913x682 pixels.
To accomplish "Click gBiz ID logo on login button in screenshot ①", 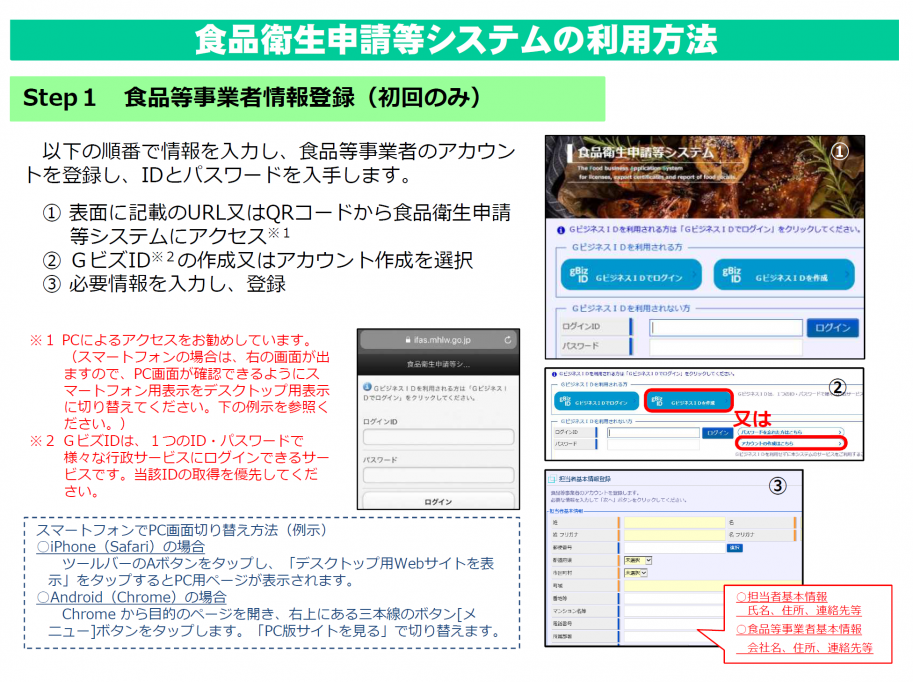I will [579, 274].
